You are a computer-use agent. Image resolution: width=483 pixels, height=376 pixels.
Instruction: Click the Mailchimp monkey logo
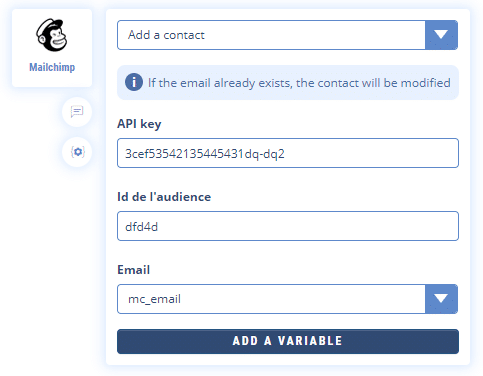tap(52, 35)
